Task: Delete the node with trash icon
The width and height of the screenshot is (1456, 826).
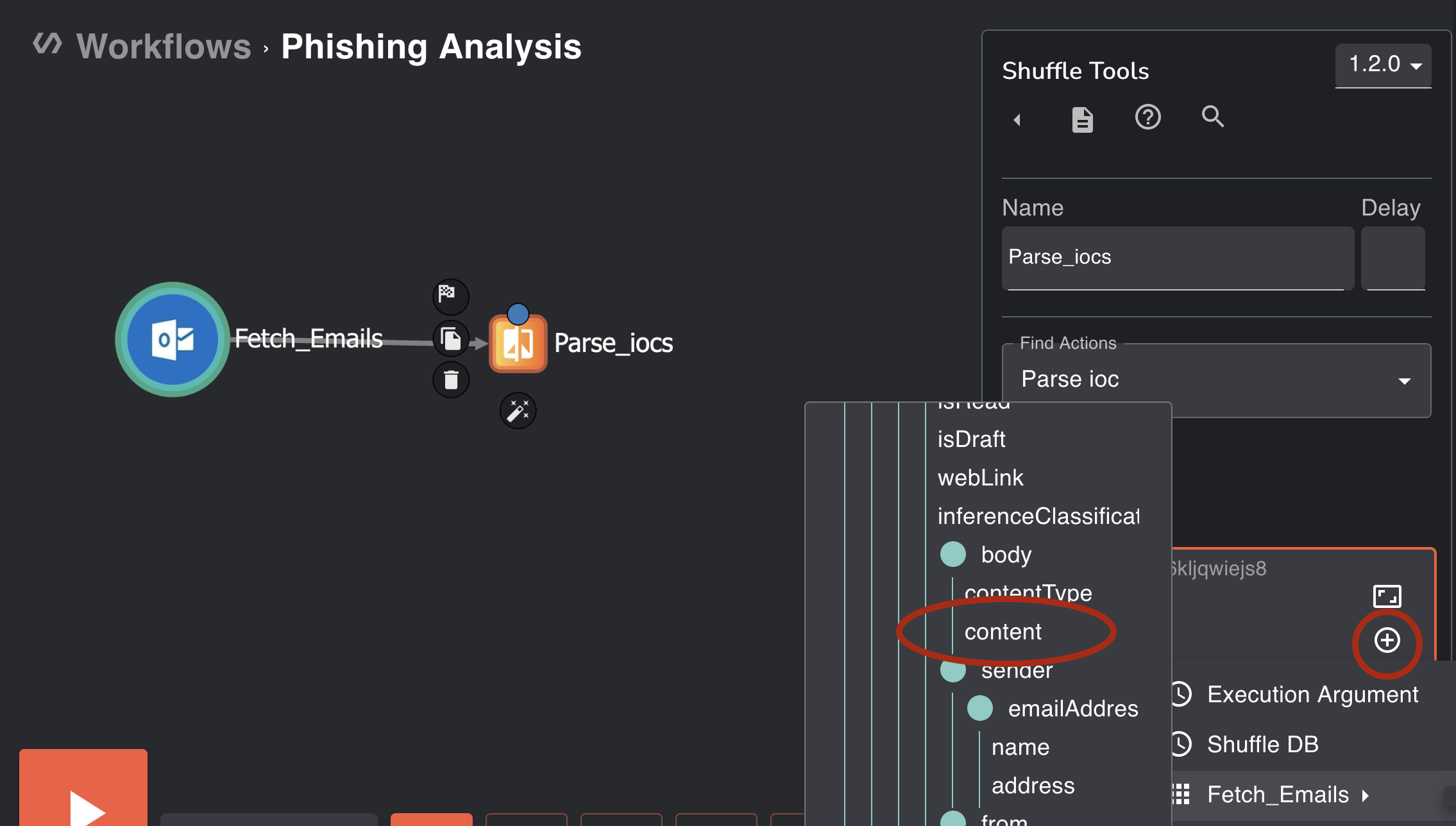Action: click(451, 380)
